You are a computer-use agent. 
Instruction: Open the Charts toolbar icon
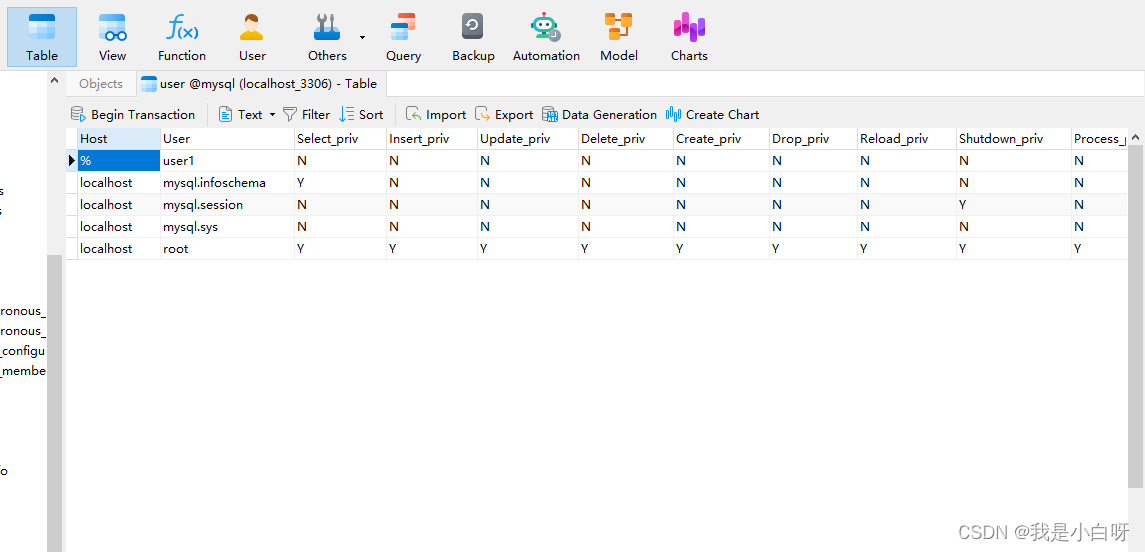[689, 37]
